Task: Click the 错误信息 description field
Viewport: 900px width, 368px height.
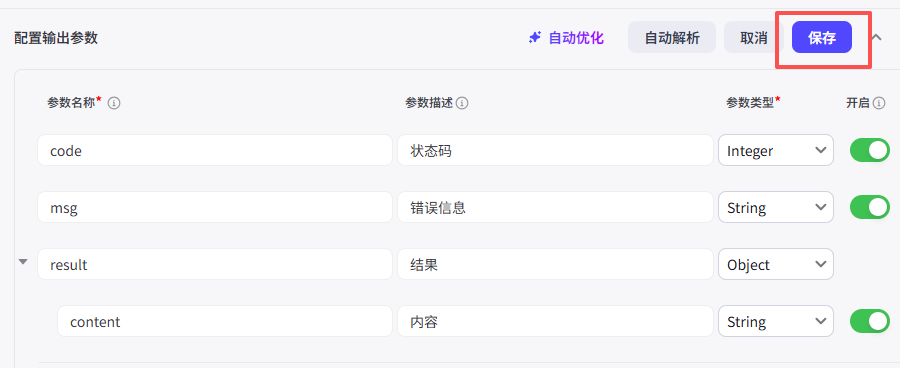Action: pyautogui.click(x=555, y=207)
